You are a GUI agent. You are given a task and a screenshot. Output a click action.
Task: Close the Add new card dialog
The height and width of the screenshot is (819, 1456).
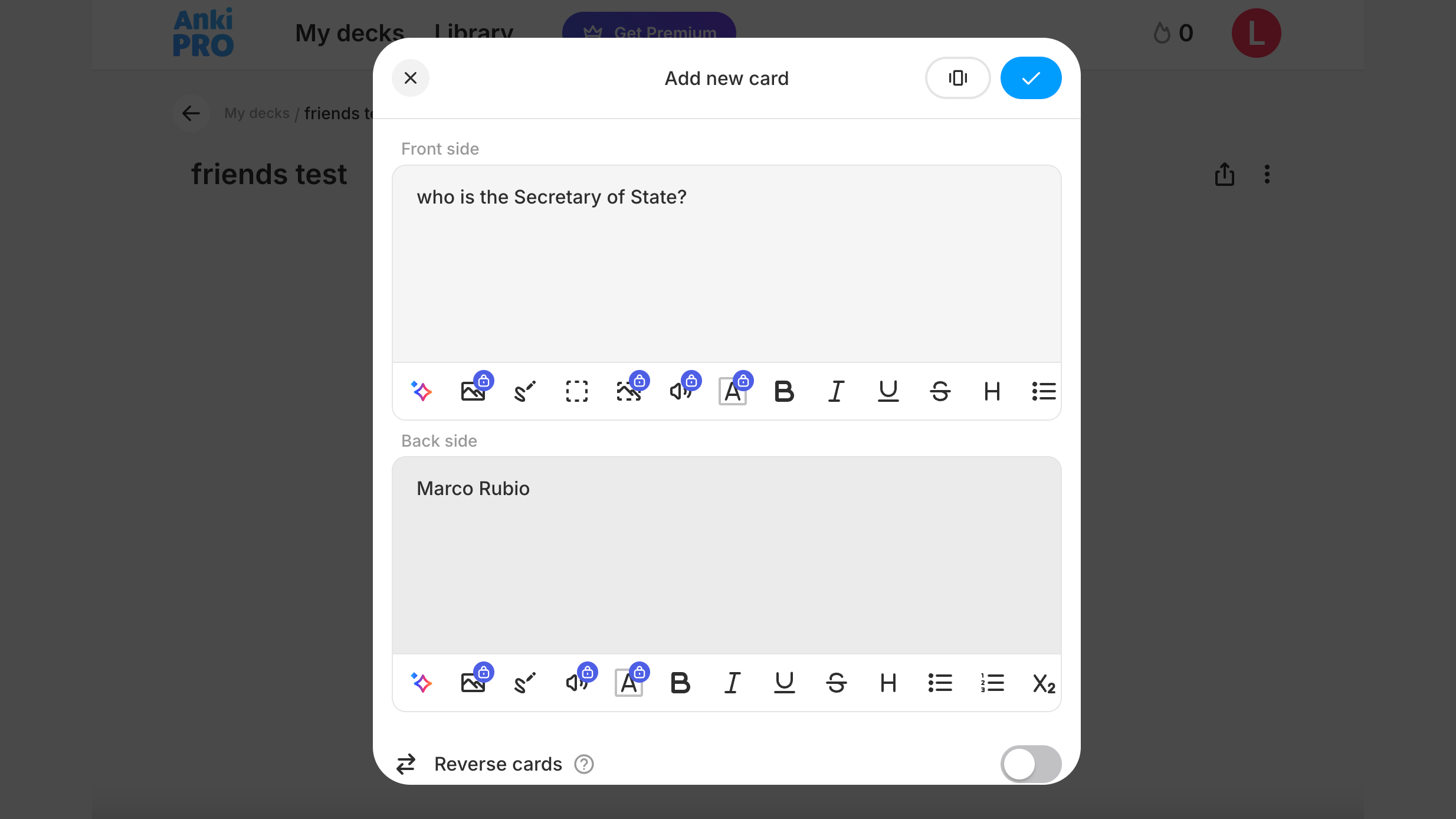411,78
